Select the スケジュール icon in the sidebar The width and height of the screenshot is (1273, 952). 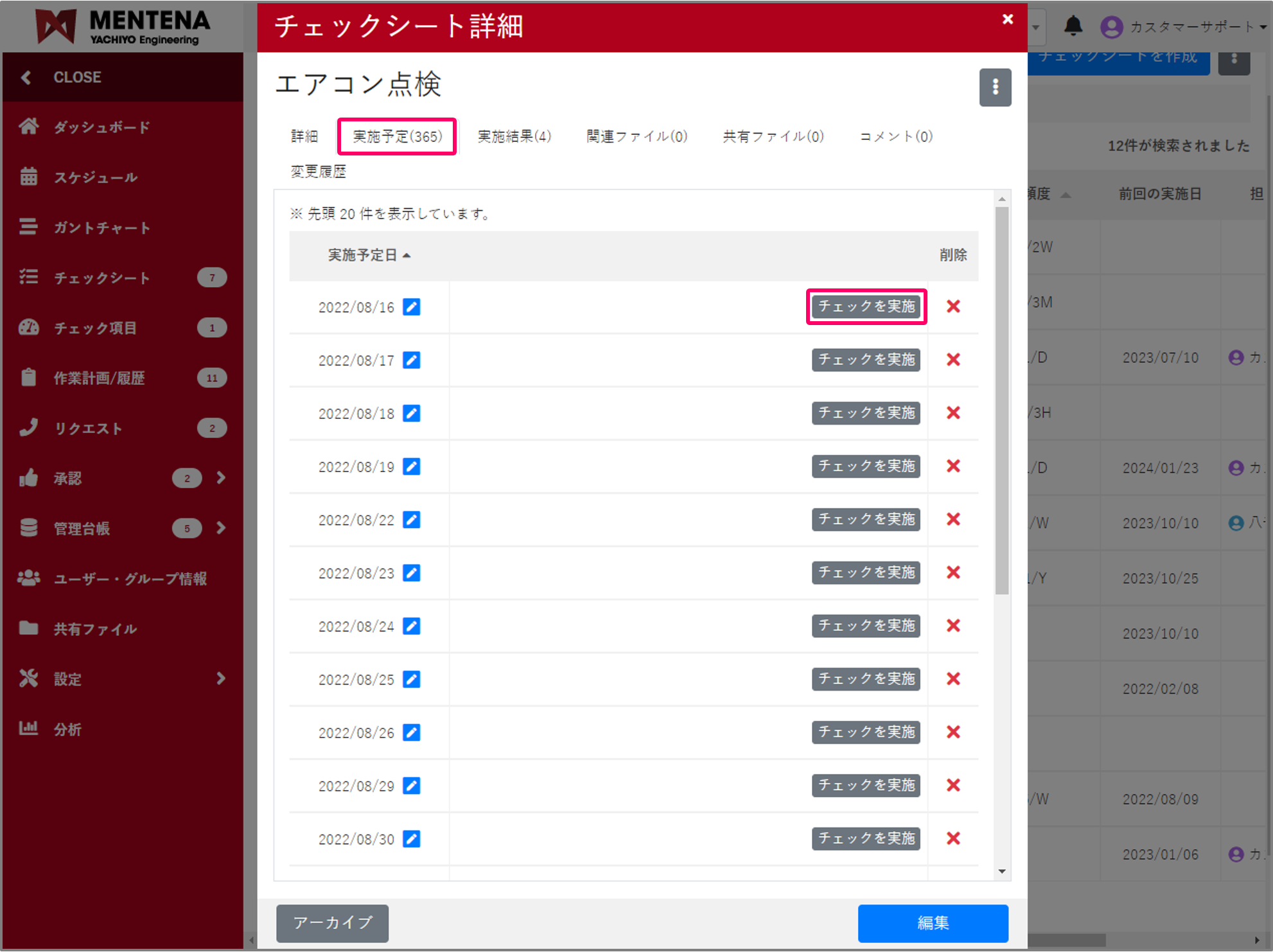point(29,177)
